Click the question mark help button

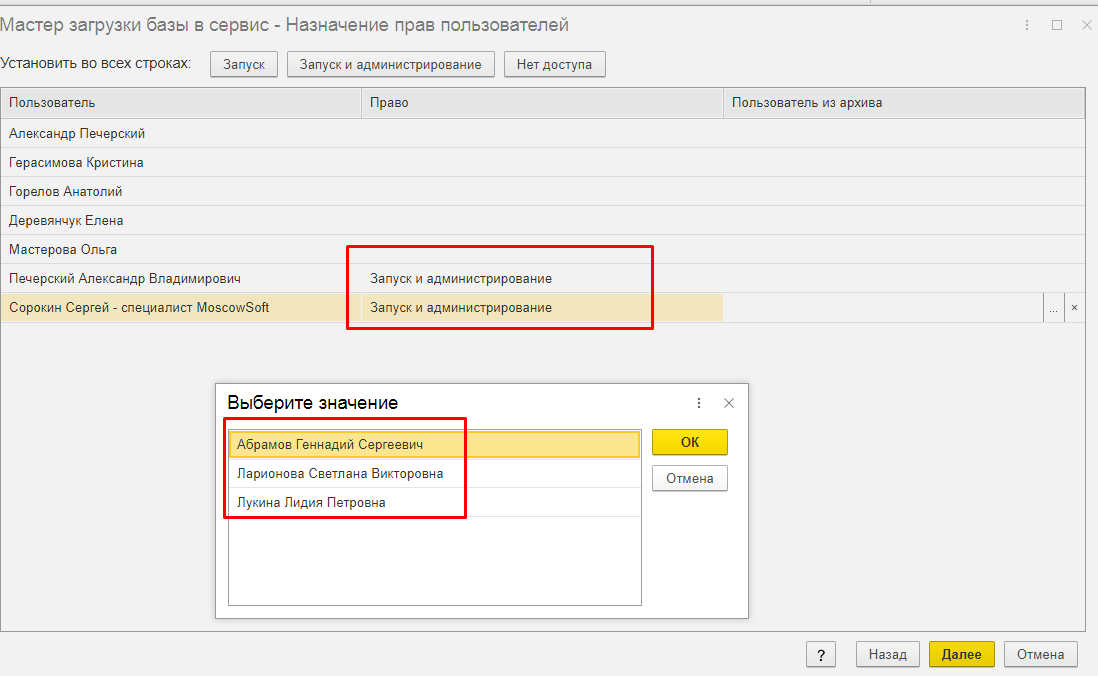[820, 655]
